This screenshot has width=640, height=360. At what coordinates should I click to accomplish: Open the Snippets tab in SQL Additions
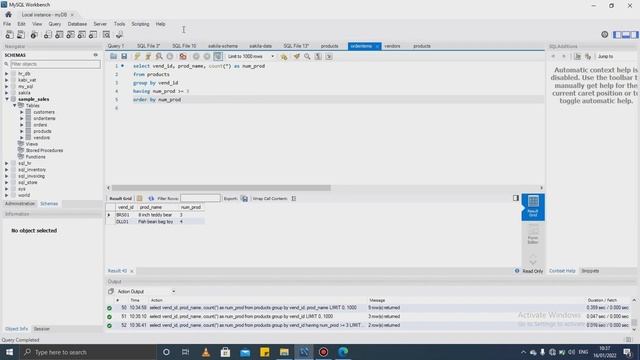click(x=590, y=271)
